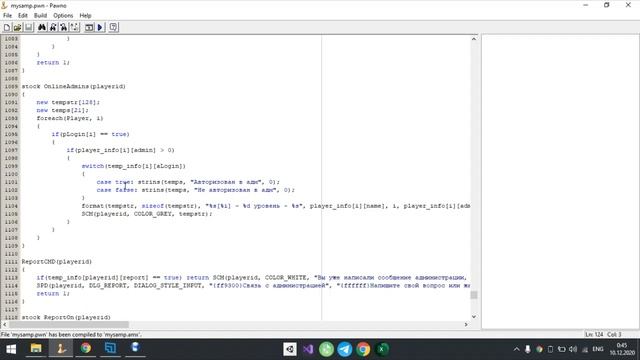Click the horizontal scrollbar right arrow
The image size is (640, 360).
click(x=466, y=324)
